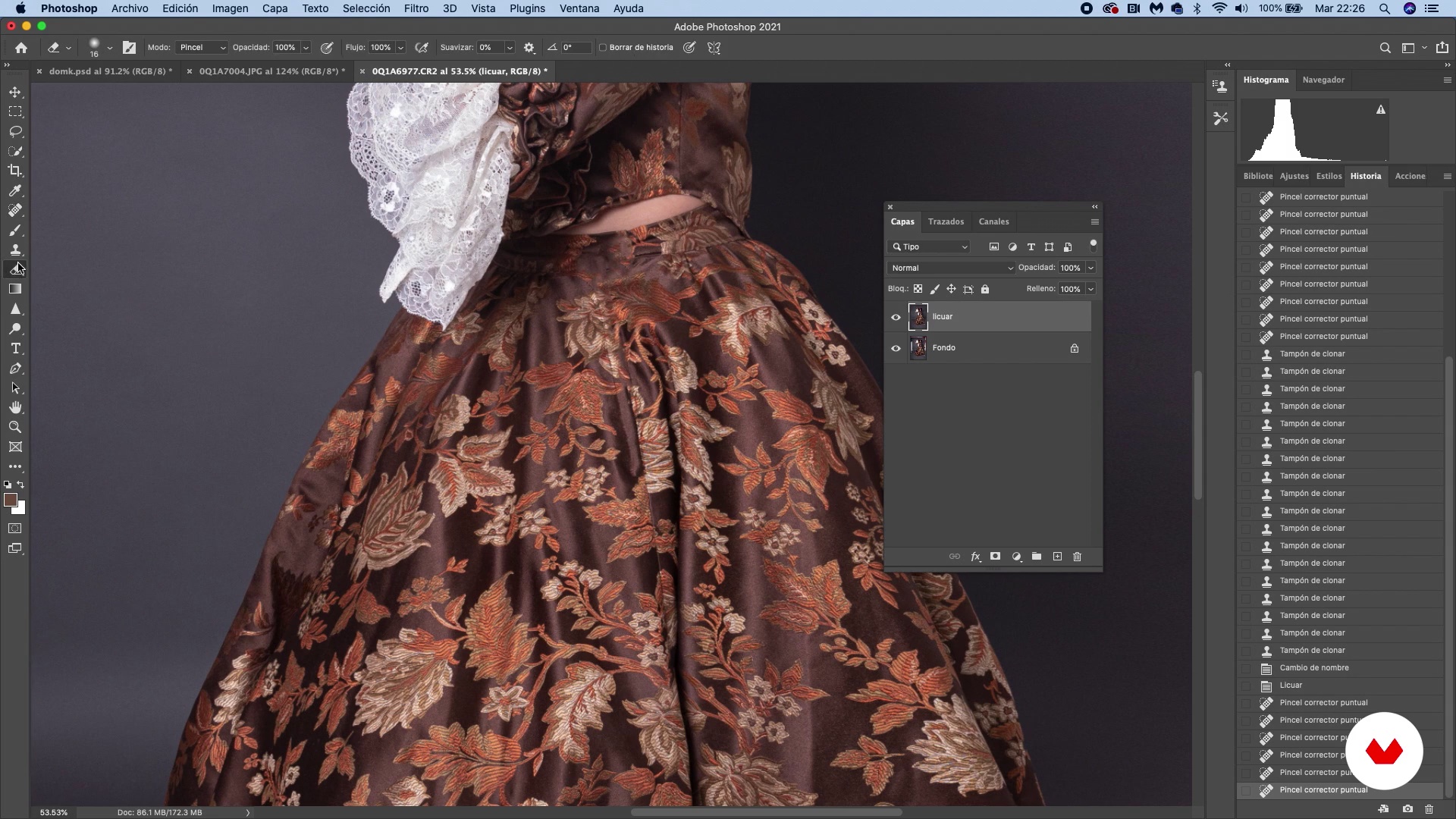1456x819 pixels.
Task: Switch to the Navegador tab
Action: tap(1323, 80)
